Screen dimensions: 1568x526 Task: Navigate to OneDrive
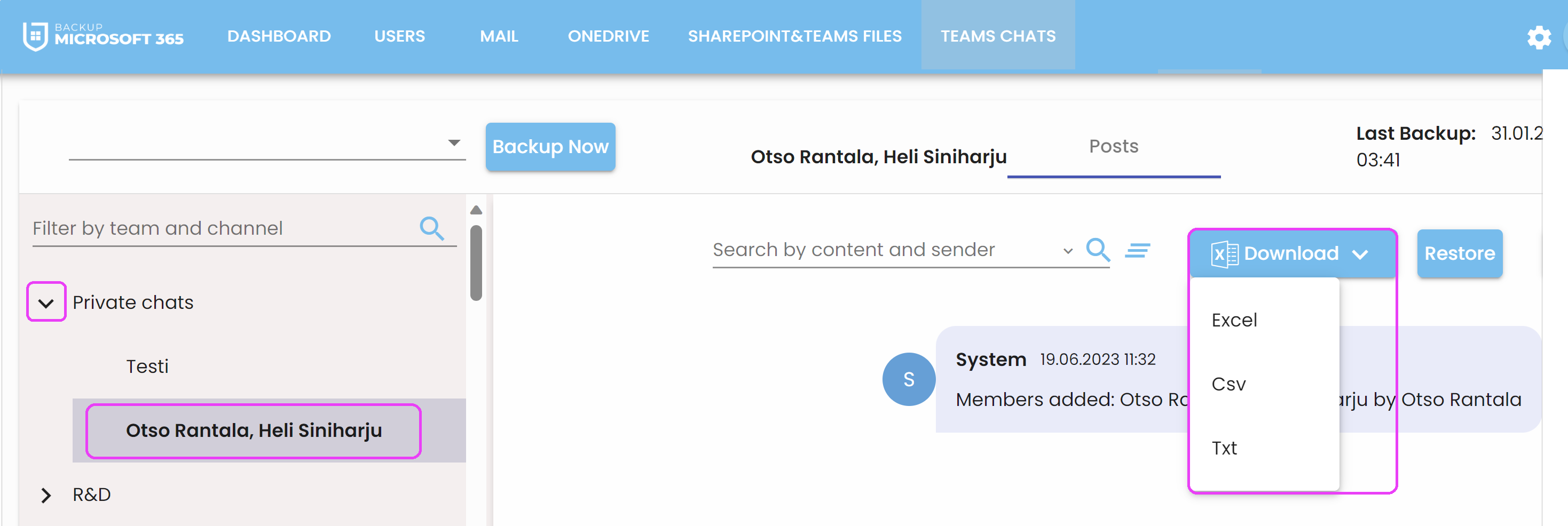(x=608, y=36)
